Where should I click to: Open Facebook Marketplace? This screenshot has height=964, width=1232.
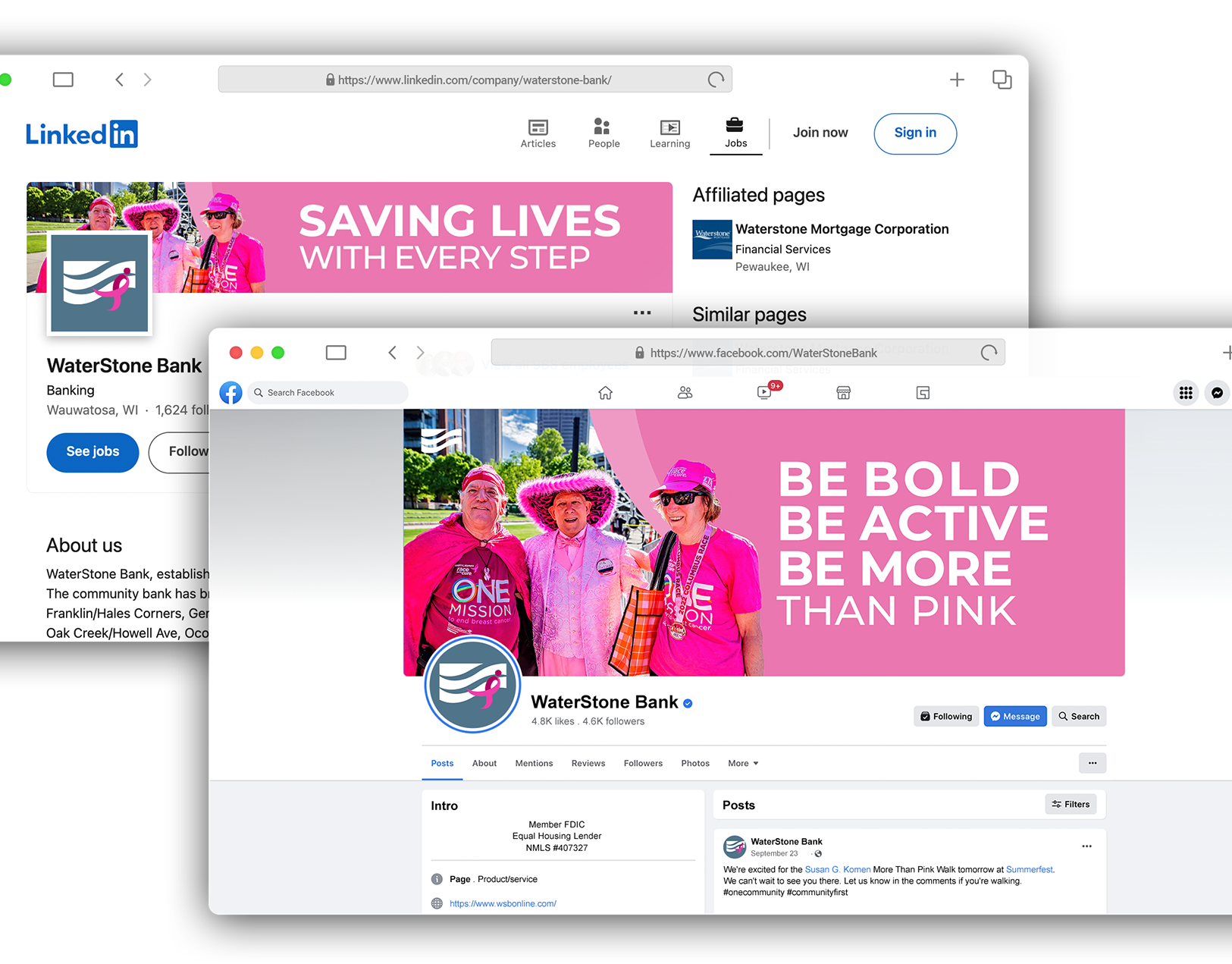pyautogui.click(x=843, y=393)
